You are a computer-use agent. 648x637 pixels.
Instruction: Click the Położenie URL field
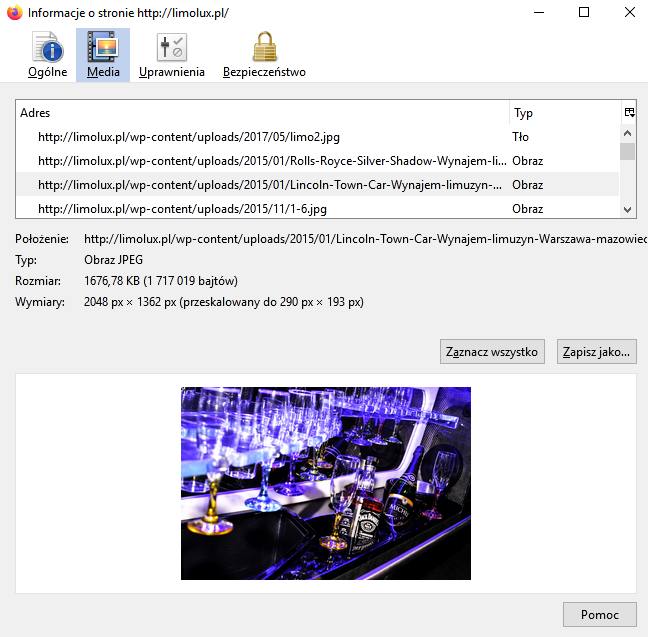click(x=365, y=239)
